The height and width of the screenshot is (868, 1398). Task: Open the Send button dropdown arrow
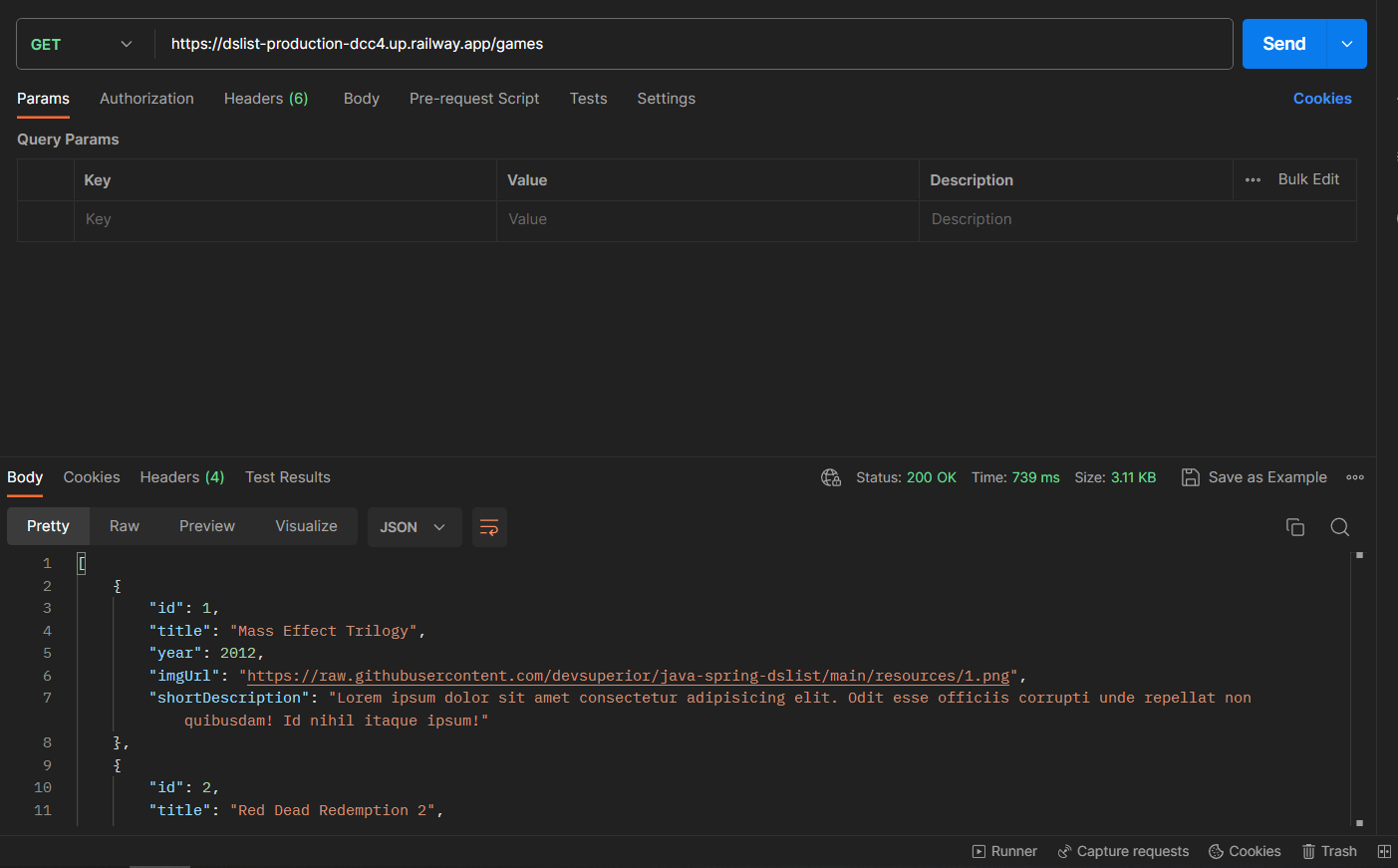pos(1347,44)
